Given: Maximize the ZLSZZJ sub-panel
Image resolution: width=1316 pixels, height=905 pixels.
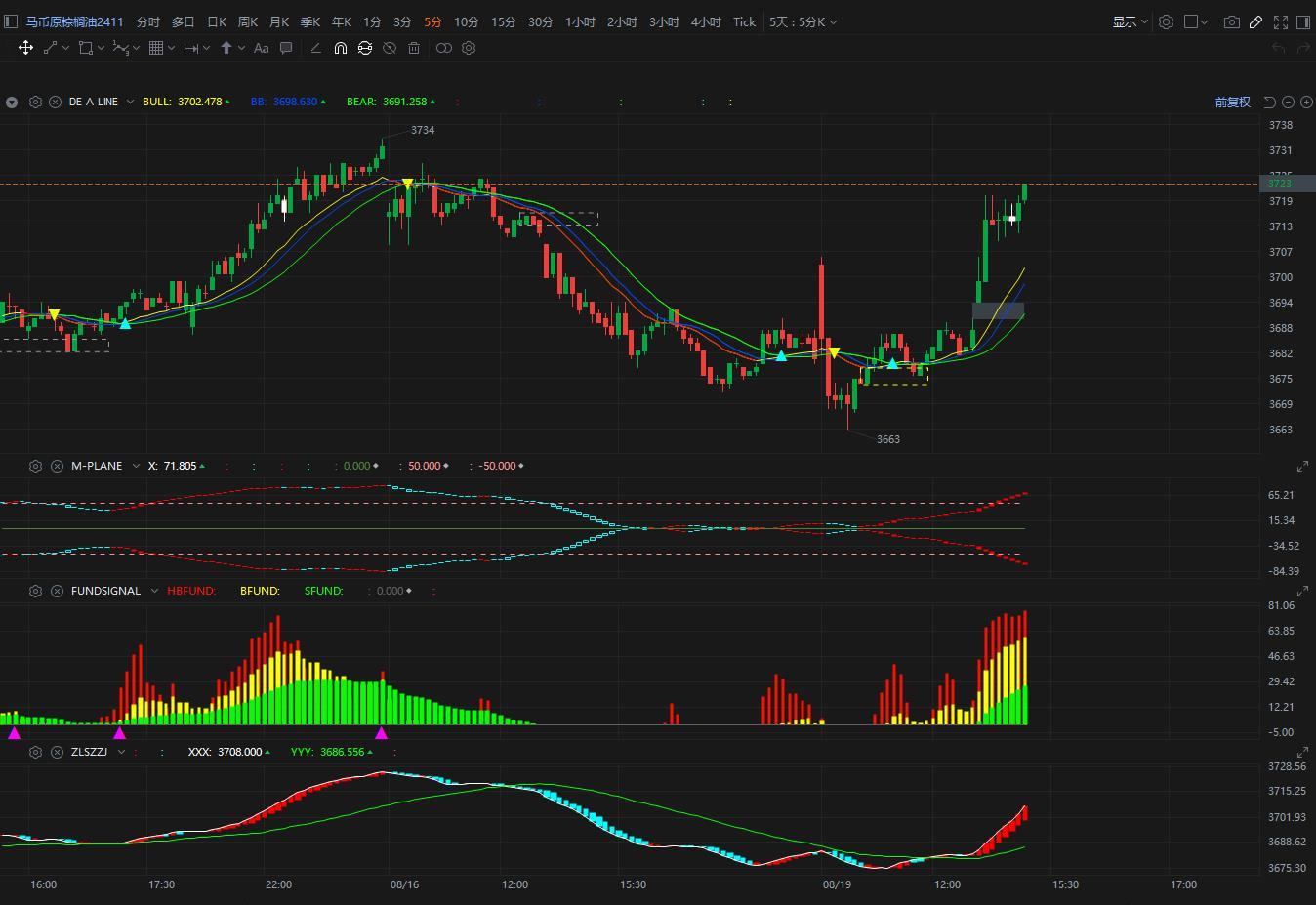Looking at the screenshot, I should point(1302,752).
